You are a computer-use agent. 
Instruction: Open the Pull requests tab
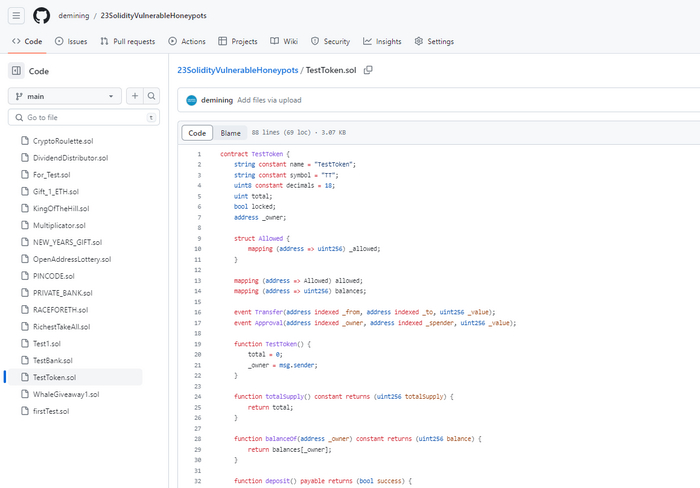pyautogui.click(x=127, y=41)
